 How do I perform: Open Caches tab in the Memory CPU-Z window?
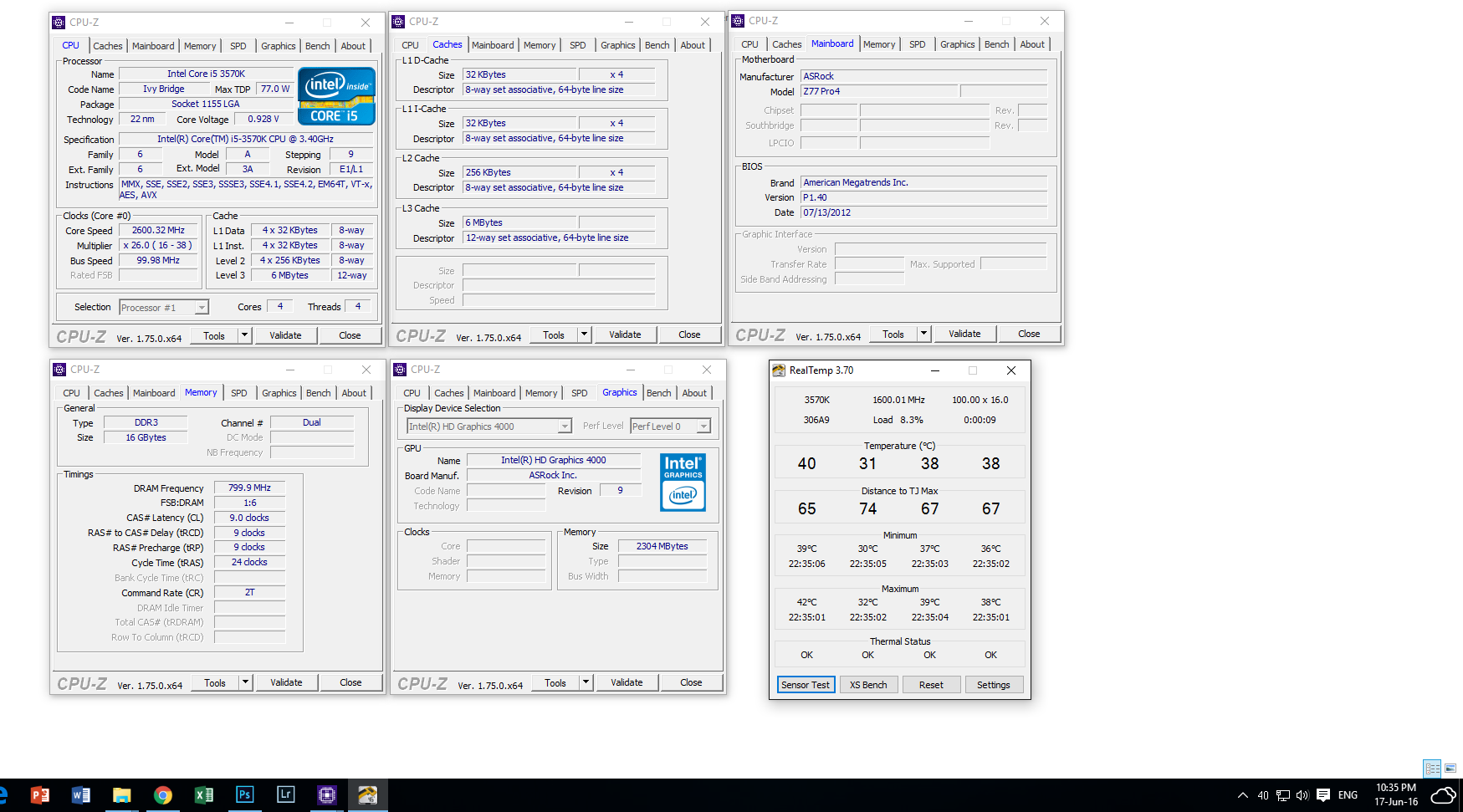pyautogui.click(x=109, y=393)
